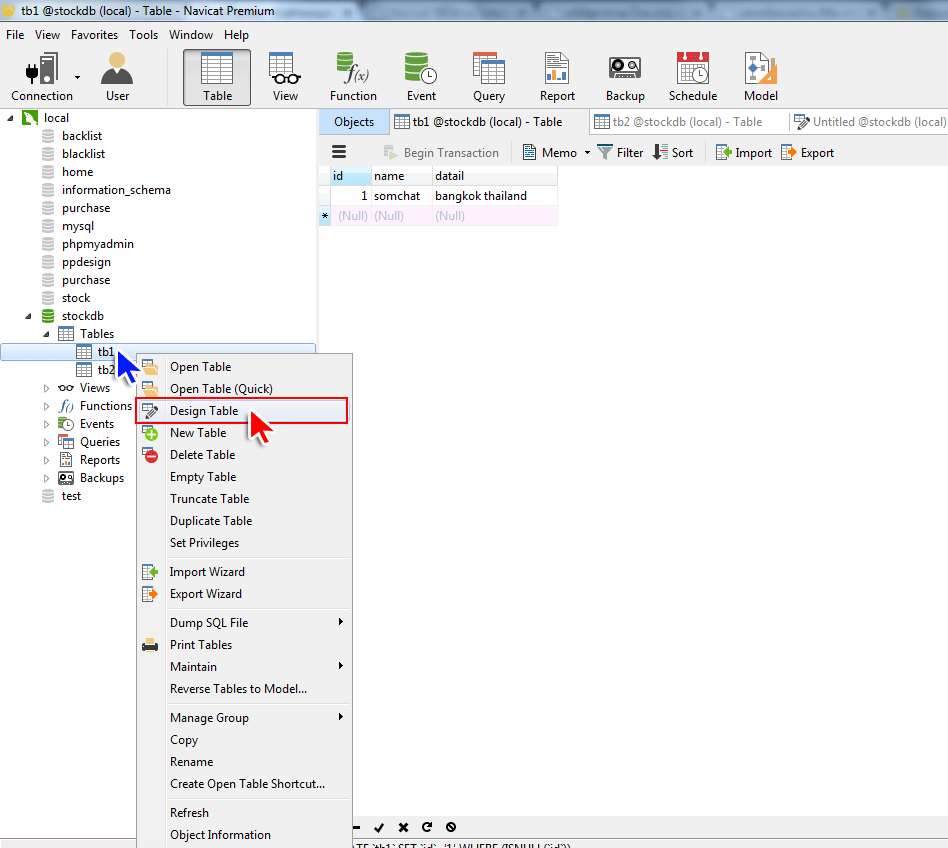Click the Connection toolbar icon
The width and height of the screenshot is (948, 848).
tap(41, 77)
